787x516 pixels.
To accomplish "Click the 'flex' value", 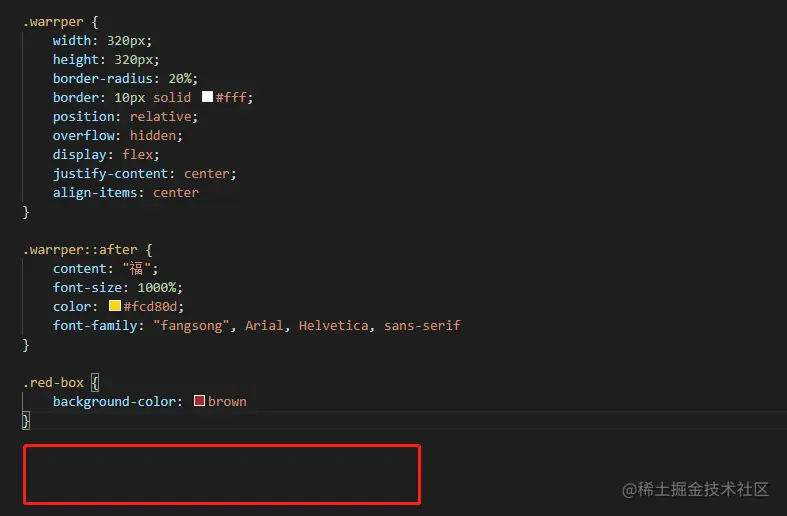I will pos(138,155).
